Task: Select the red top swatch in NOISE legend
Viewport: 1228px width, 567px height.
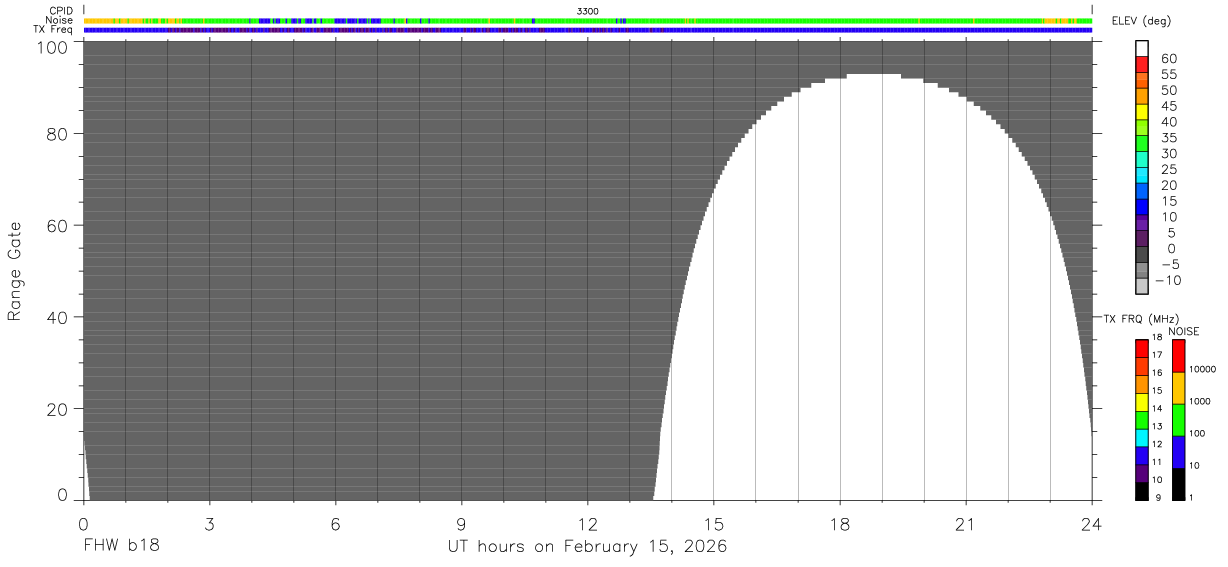Action: coord(1178,356)
